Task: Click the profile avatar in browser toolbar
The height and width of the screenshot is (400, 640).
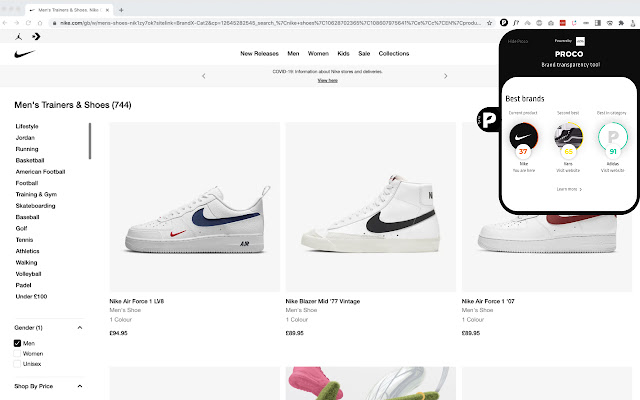Action: (x=633, y=23)
